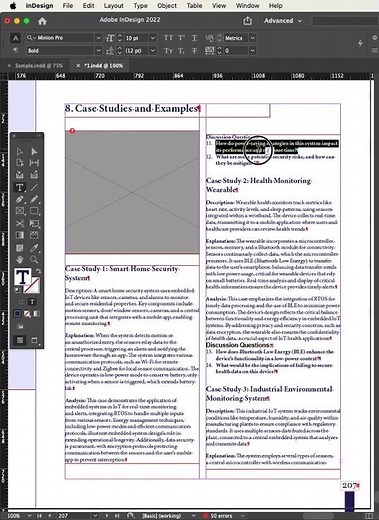Click the Home icon
Screen dimensions: 379x520
pos(42,21)
